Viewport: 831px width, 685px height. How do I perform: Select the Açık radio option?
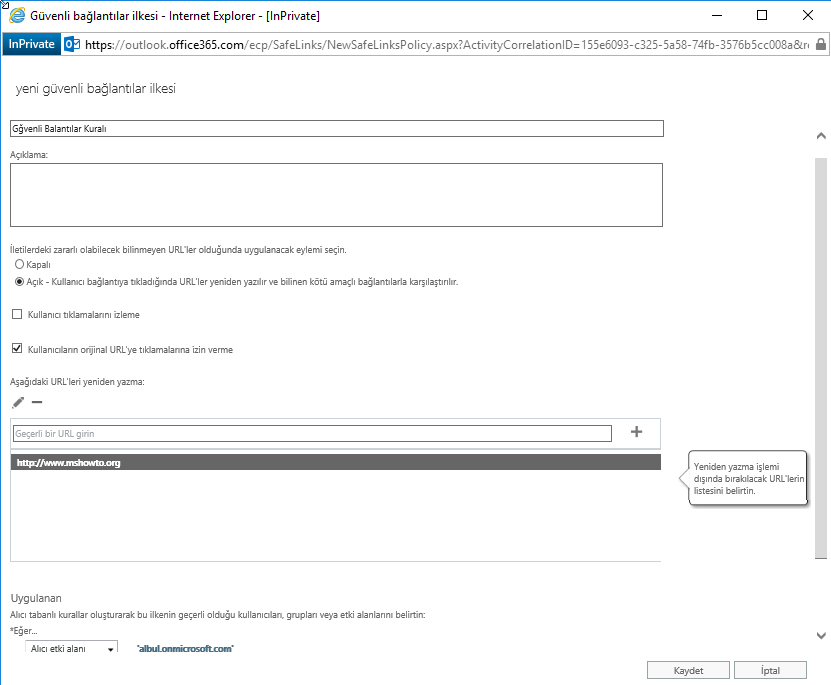[20, 281]
